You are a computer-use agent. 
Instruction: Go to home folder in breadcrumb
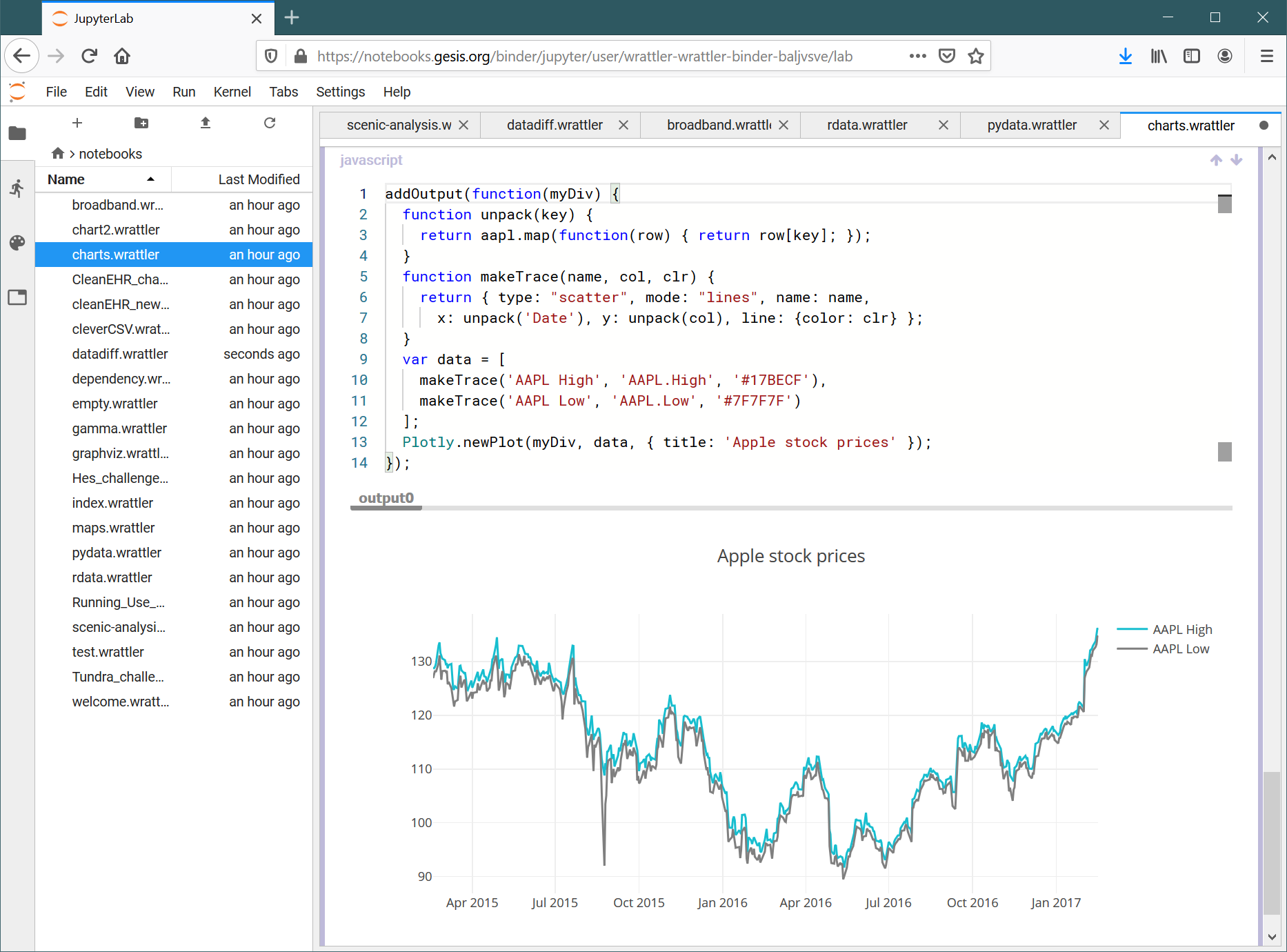pos(58,153)
